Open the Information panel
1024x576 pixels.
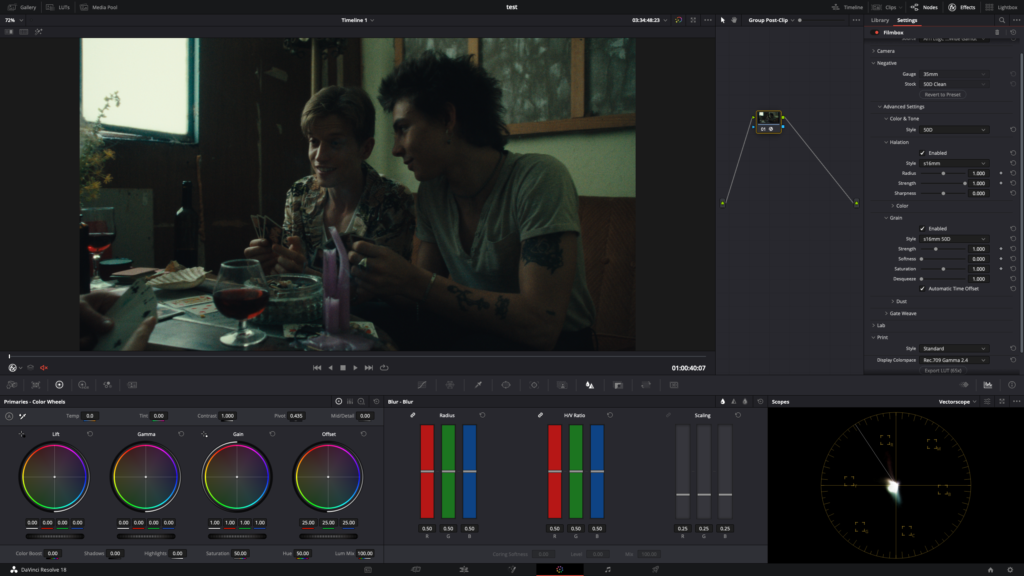click(1012, 385)
